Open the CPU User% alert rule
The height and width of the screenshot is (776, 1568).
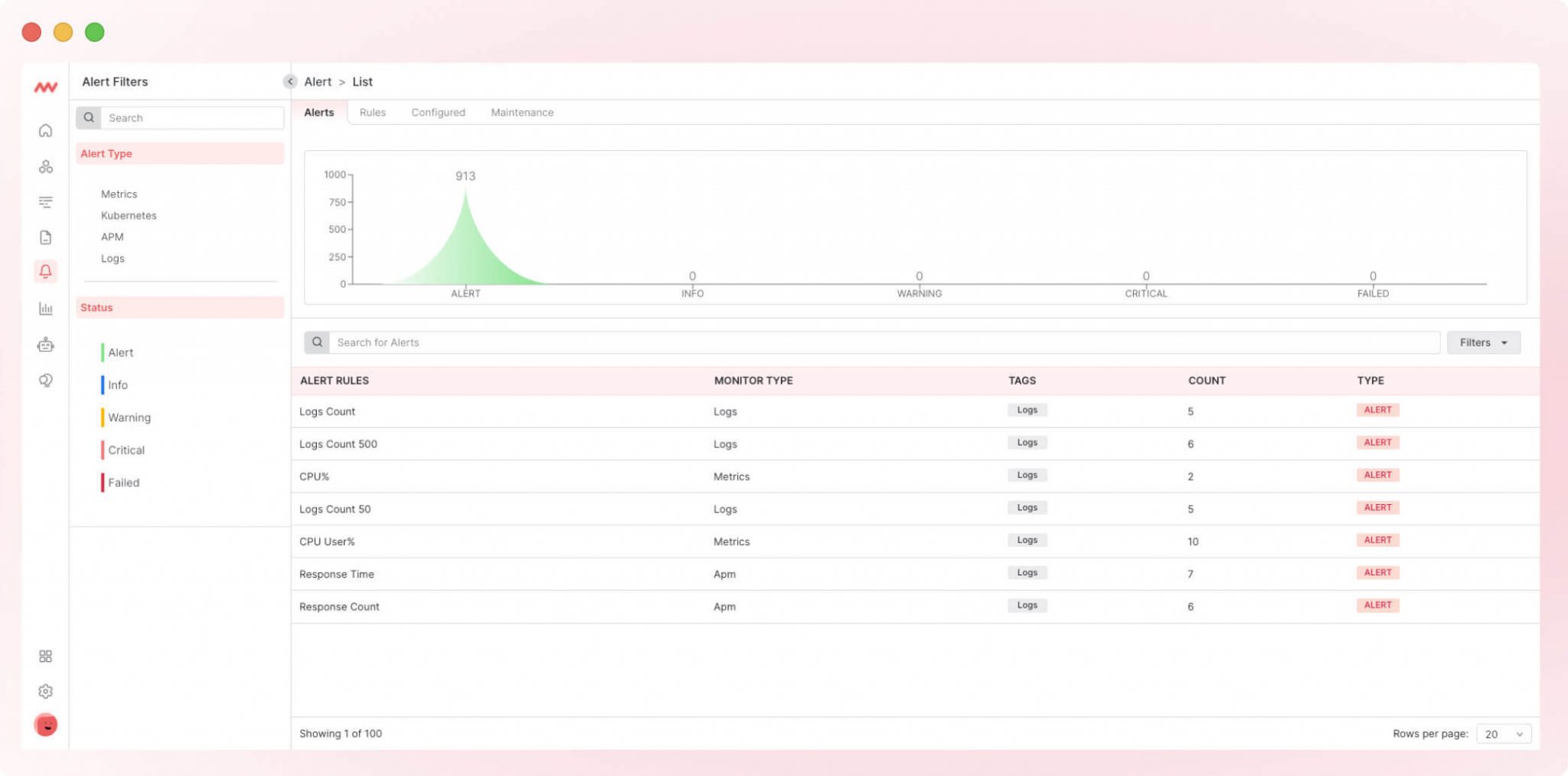coord(328,542)
